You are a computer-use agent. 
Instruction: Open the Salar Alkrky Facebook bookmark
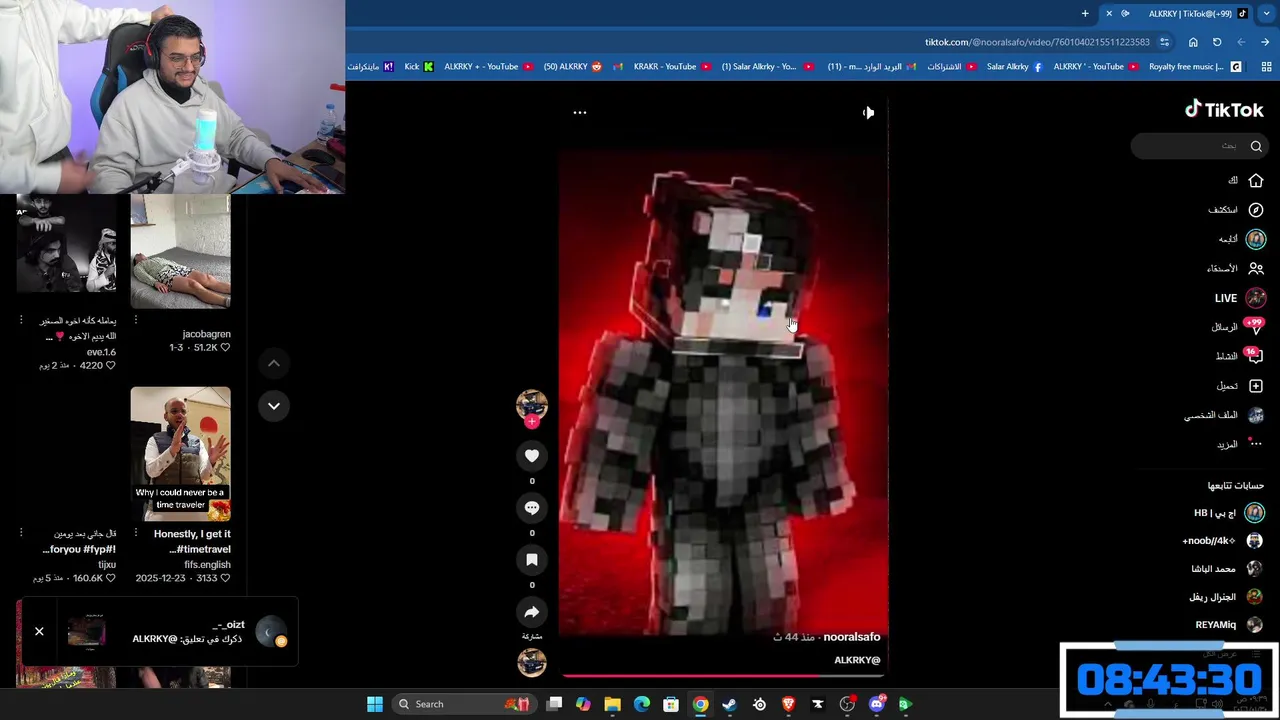click(x=1014, y=67)
